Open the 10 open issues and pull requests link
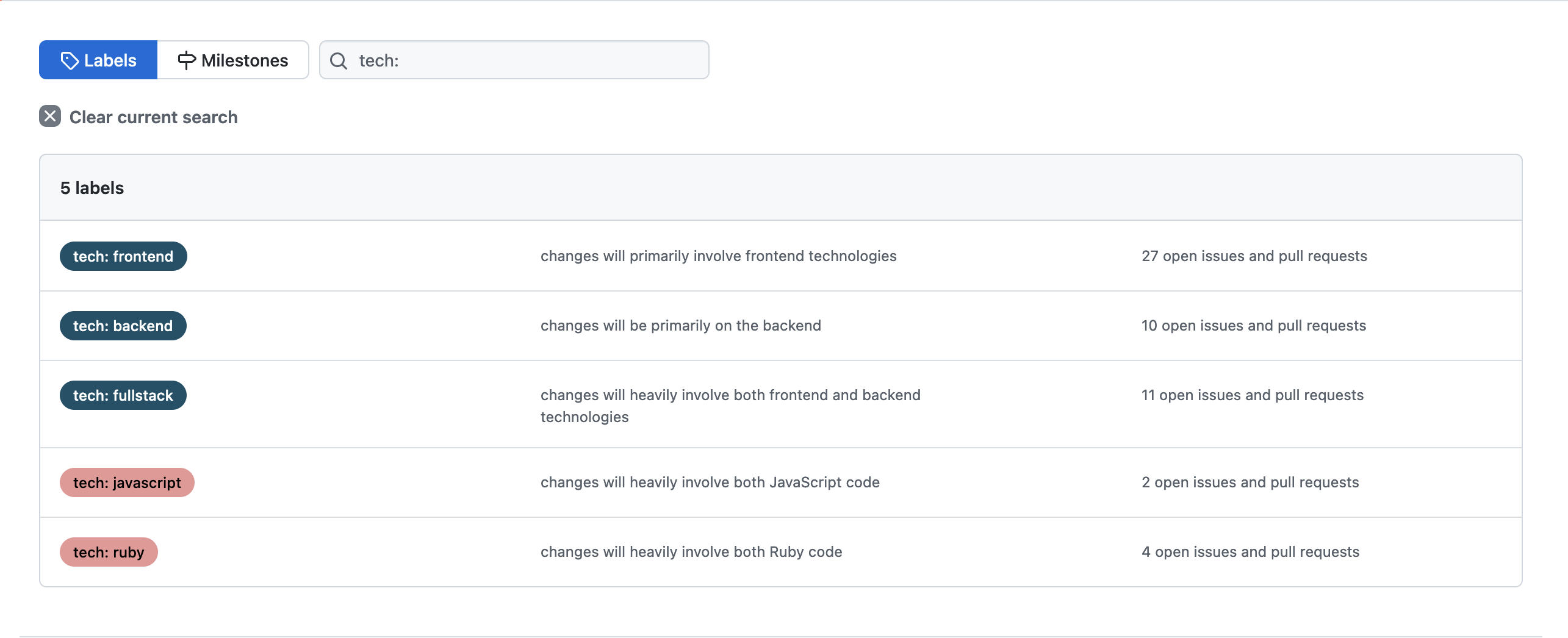The image size is (1568, 638). coord(1253,326)
